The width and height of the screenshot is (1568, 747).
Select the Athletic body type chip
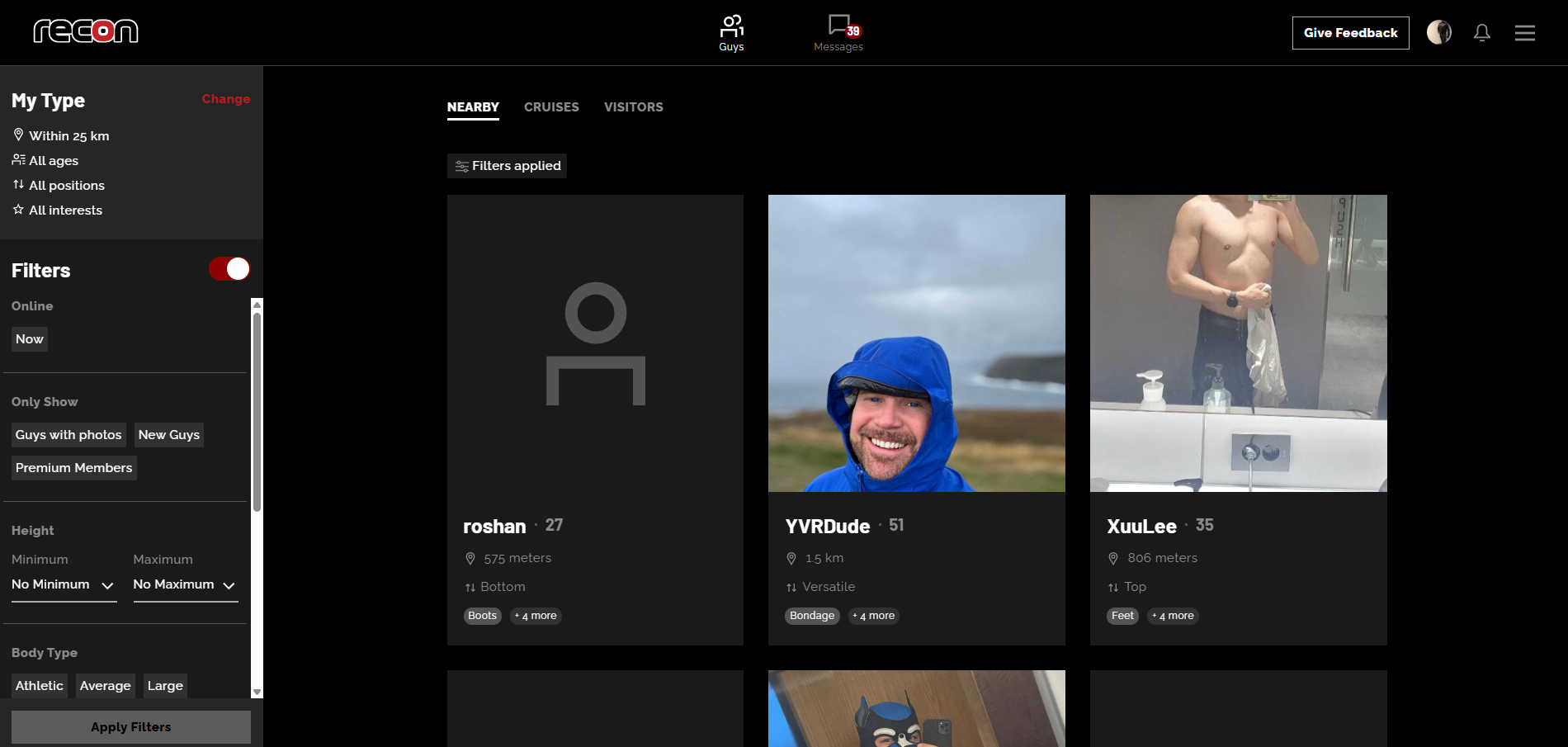click(40, 686)
